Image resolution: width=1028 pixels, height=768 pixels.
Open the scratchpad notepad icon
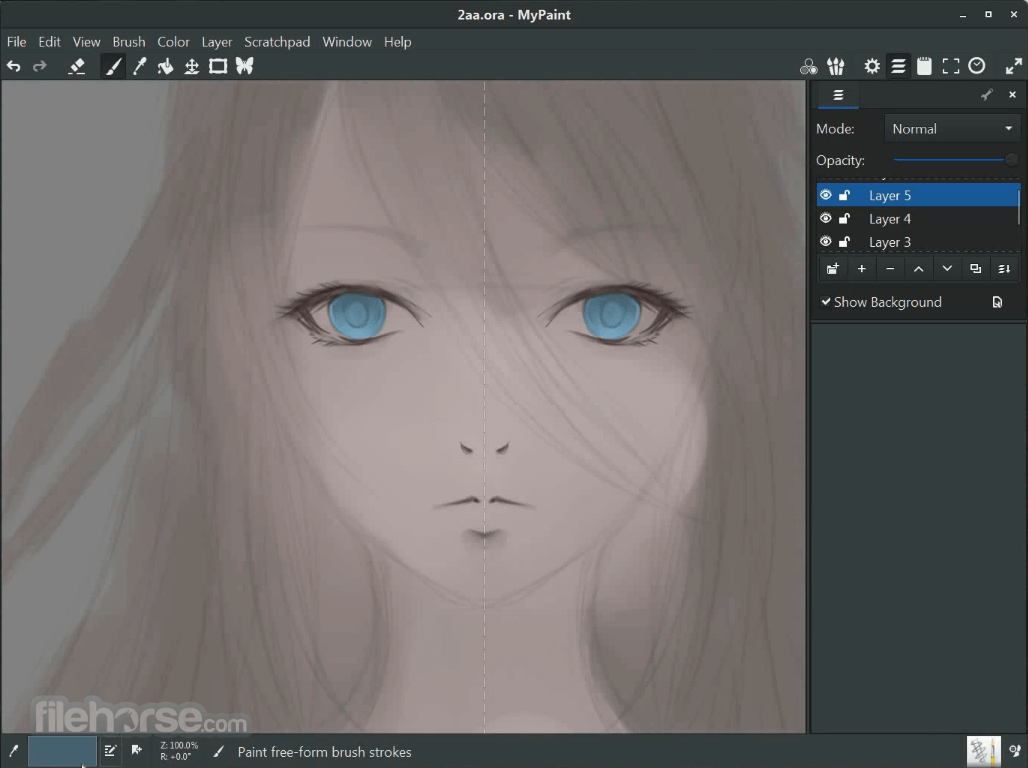coord(924,66)
